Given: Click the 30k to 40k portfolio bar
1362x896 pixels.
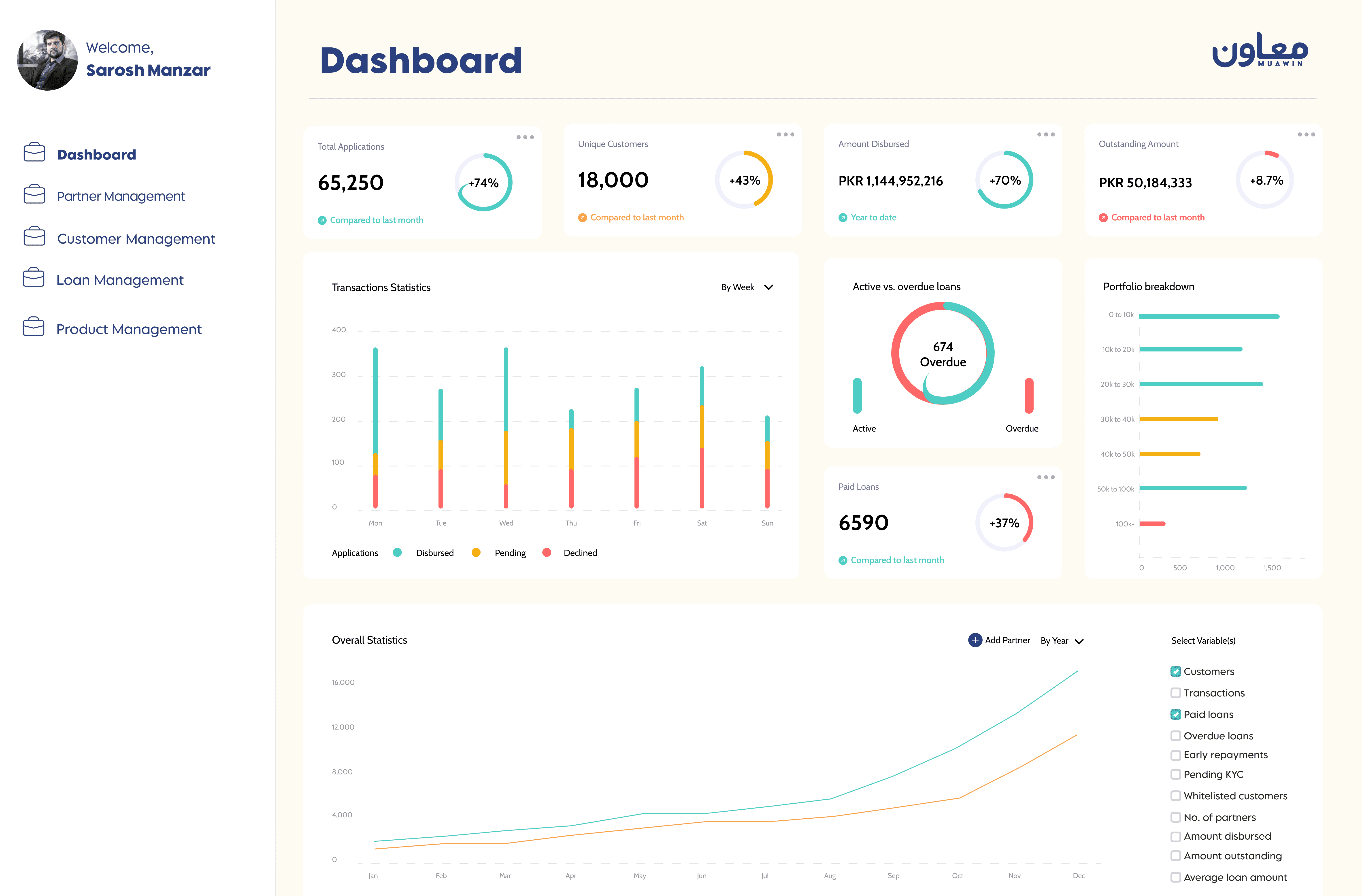Looking at the screenshot, I should tap(1178, 419).
